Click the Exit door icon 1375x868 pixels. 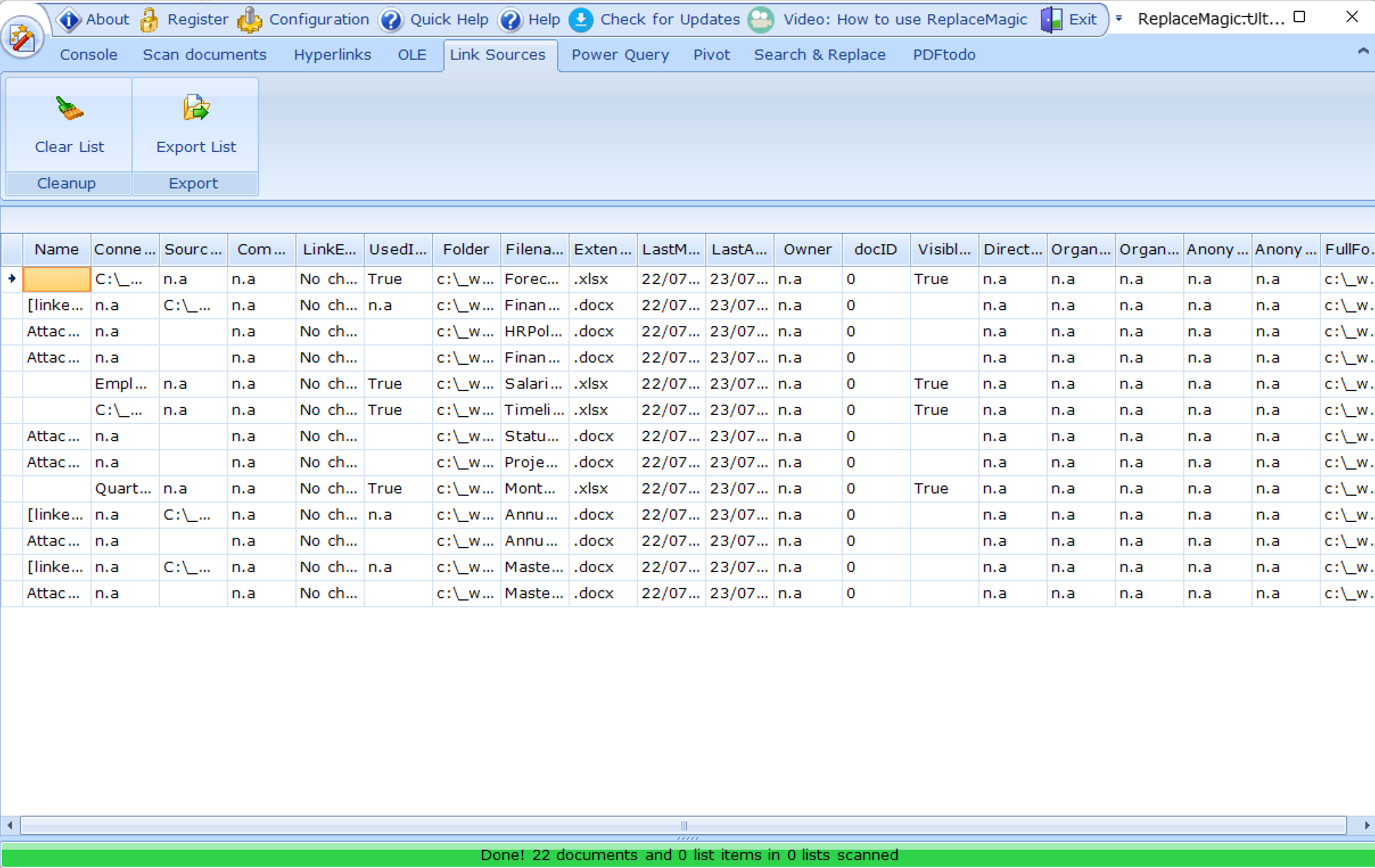coord(1051,20)
